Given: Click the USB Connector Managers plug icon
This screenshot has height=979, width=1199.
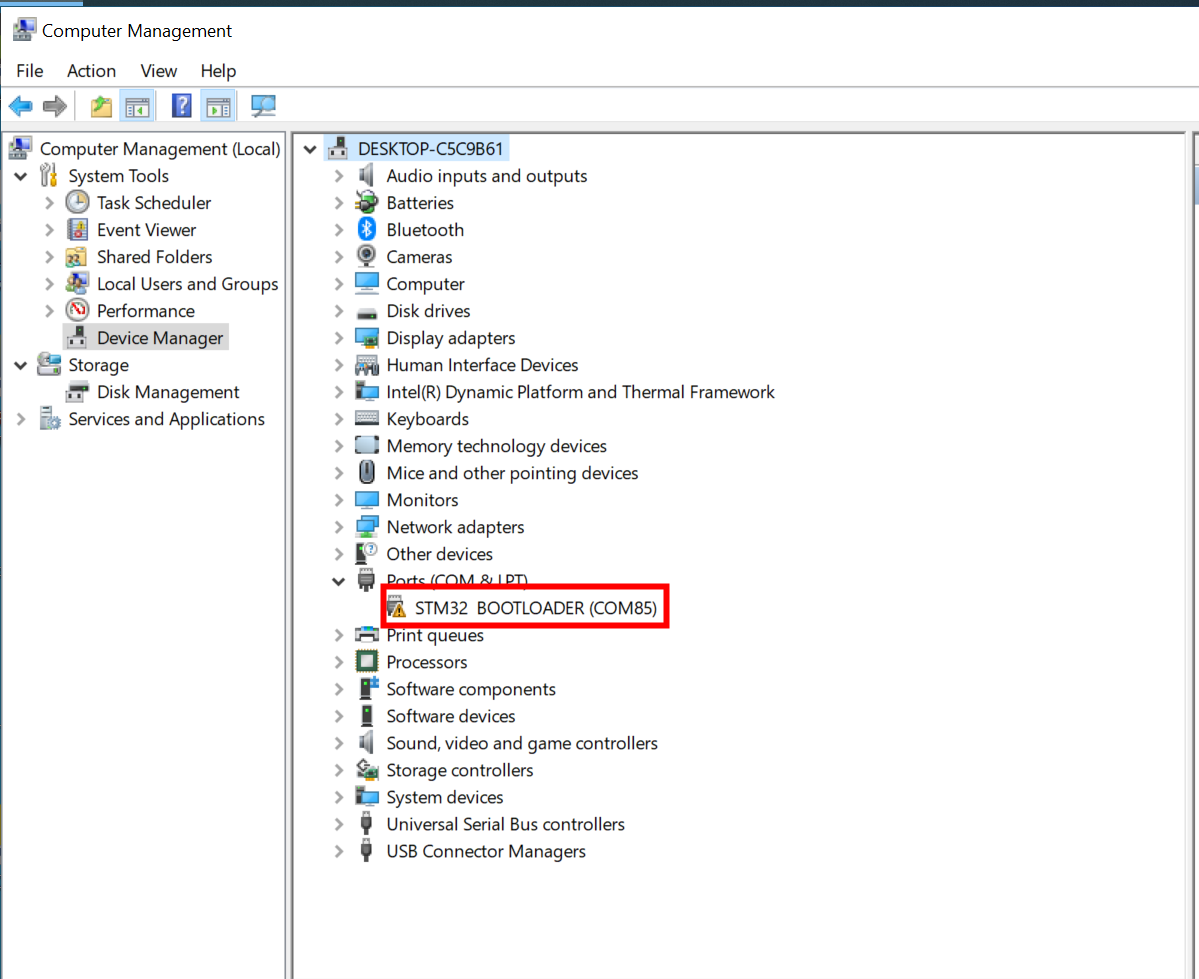Looking at the screenshot, I should click(366, 851).
